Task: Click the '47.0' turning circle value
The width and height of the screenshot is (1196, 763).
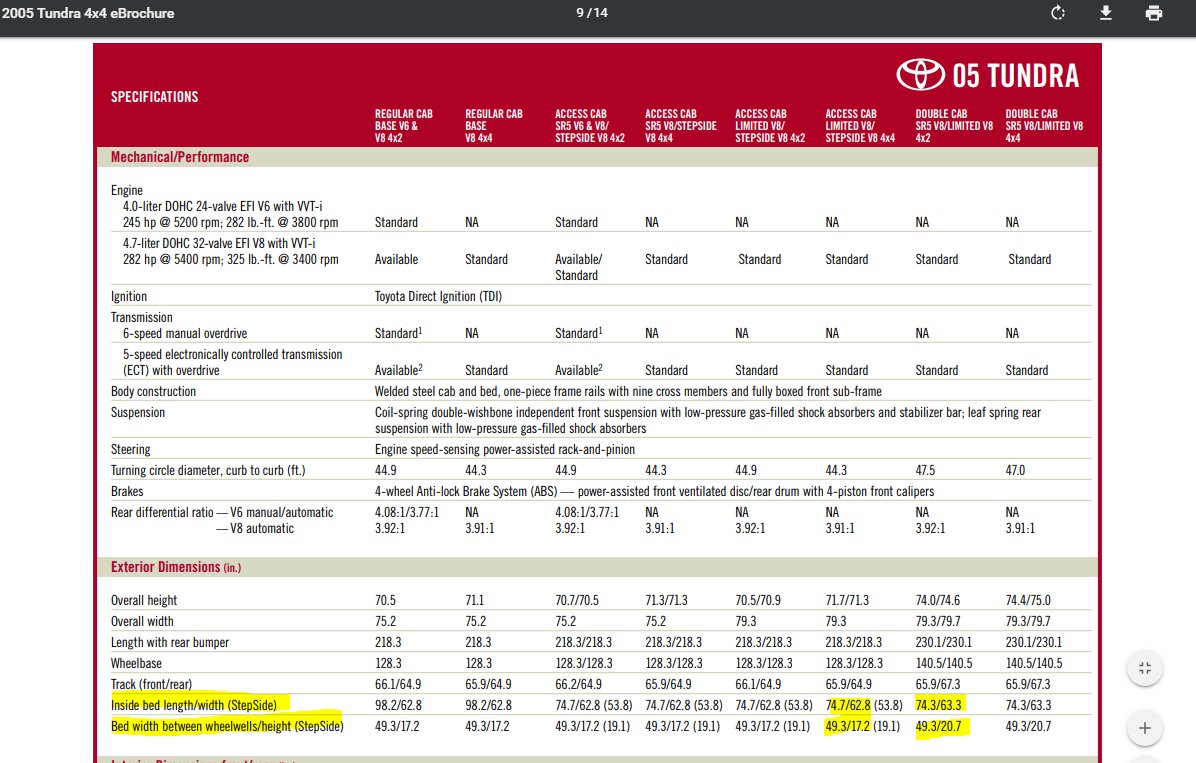Action: point(1015,471)
